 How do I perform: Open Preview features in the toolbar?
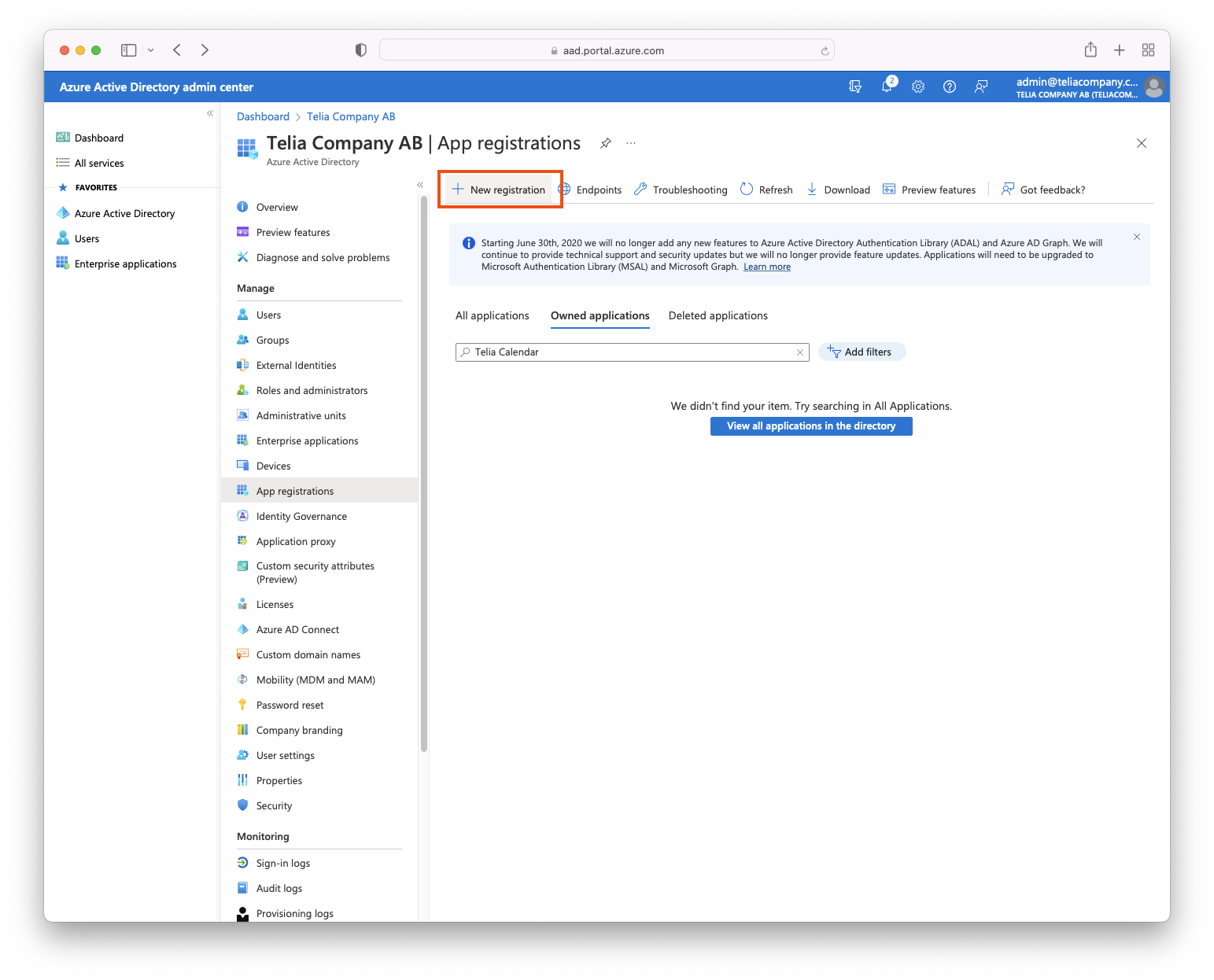pos(930,190)
